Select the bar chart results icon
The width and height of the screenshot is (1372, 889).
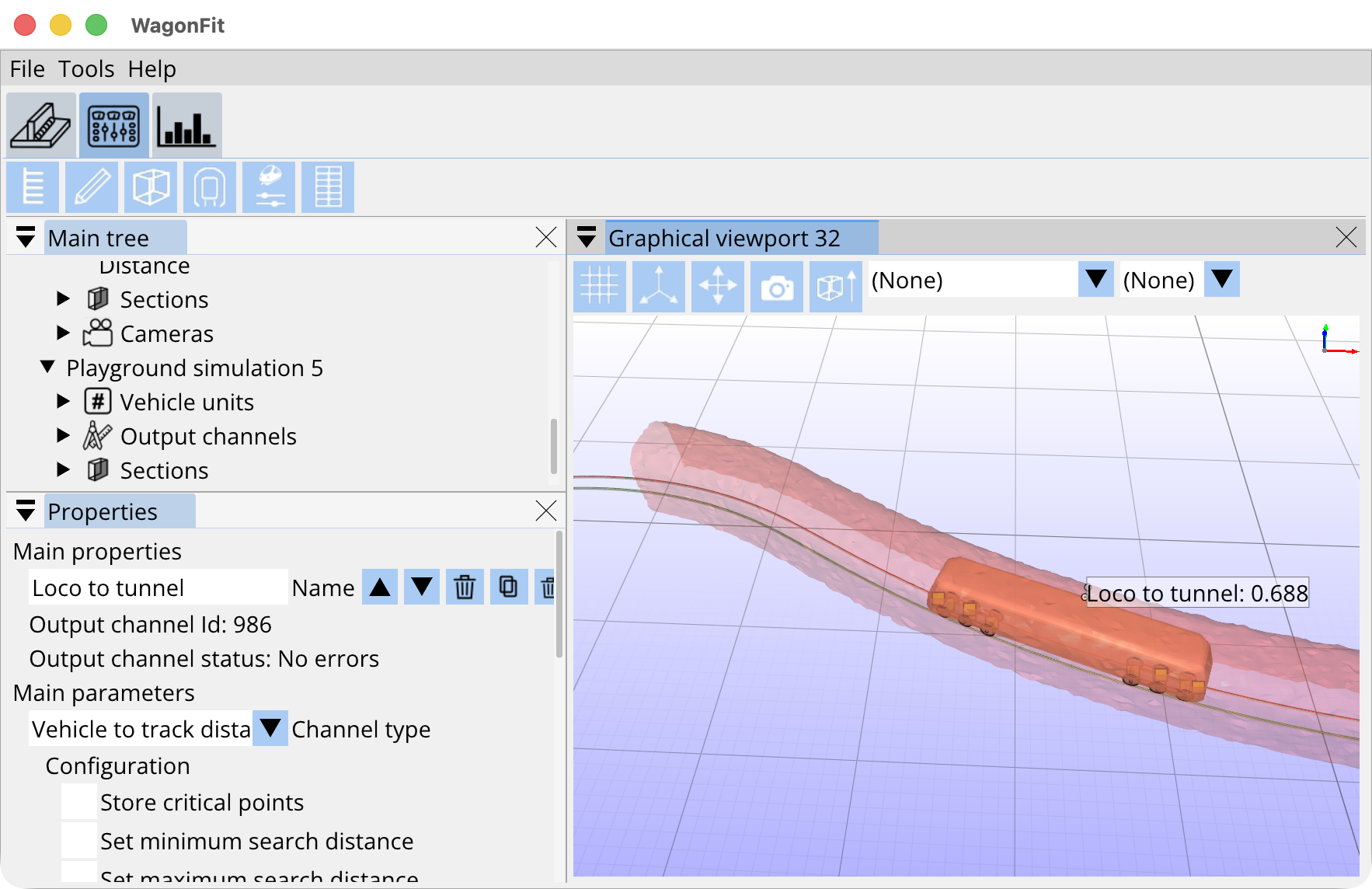pos(186,126)
